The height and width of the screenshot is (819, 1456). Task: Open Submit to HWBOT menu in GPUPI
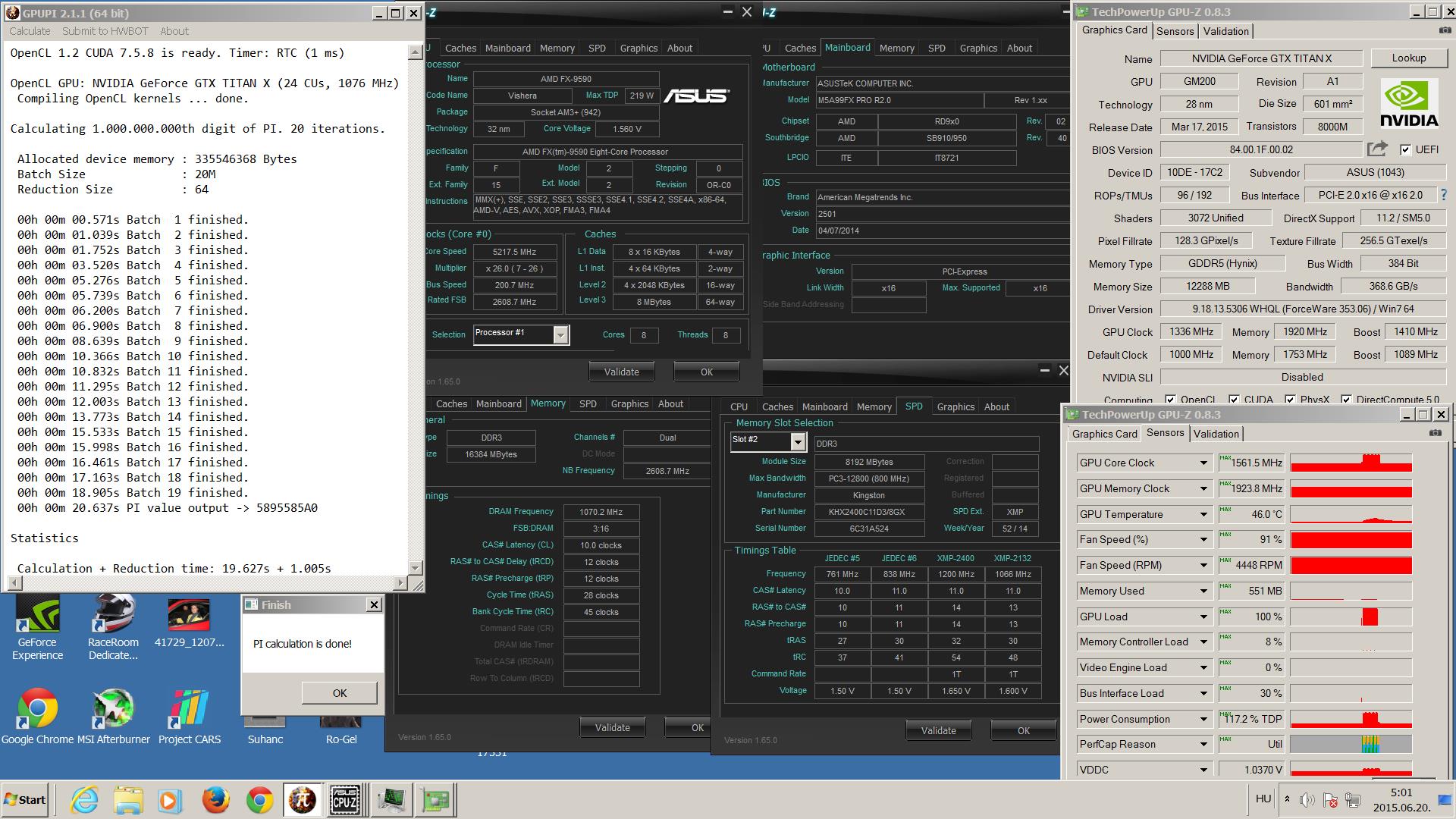(105, 31)
